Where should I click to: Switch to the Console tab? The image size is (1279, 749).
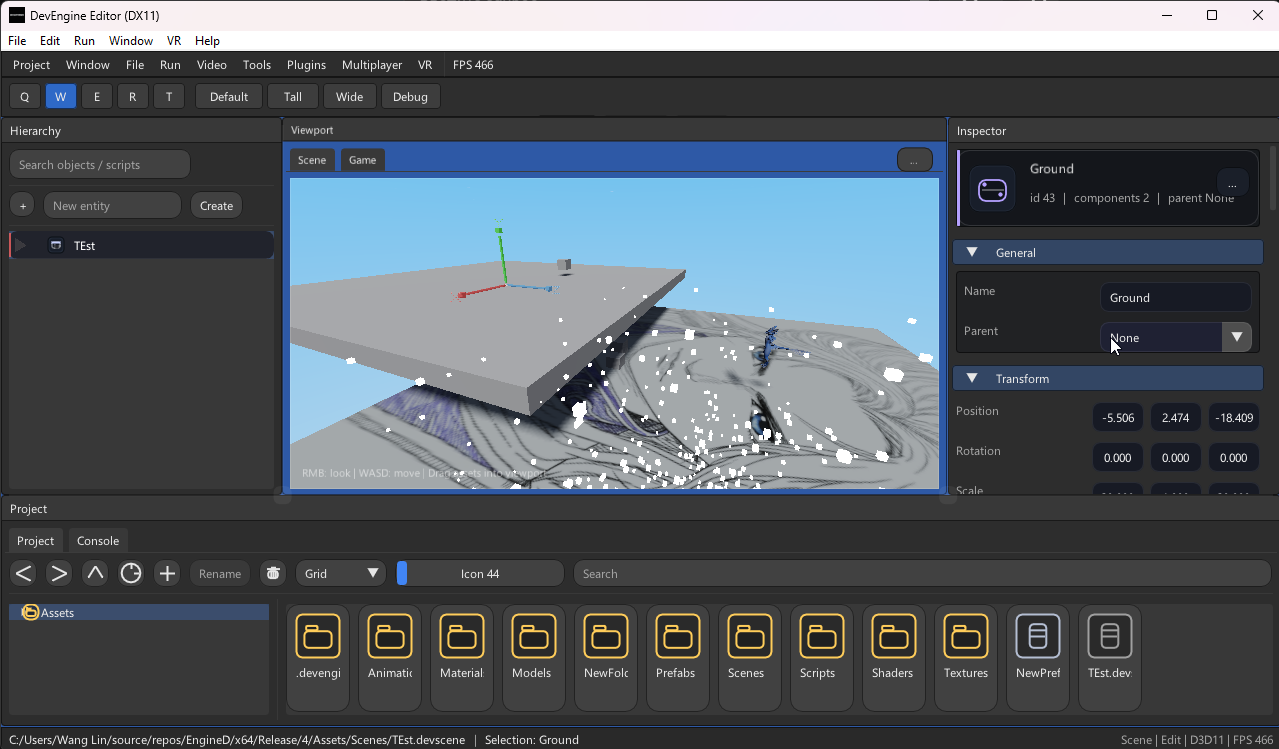[98, 540]
